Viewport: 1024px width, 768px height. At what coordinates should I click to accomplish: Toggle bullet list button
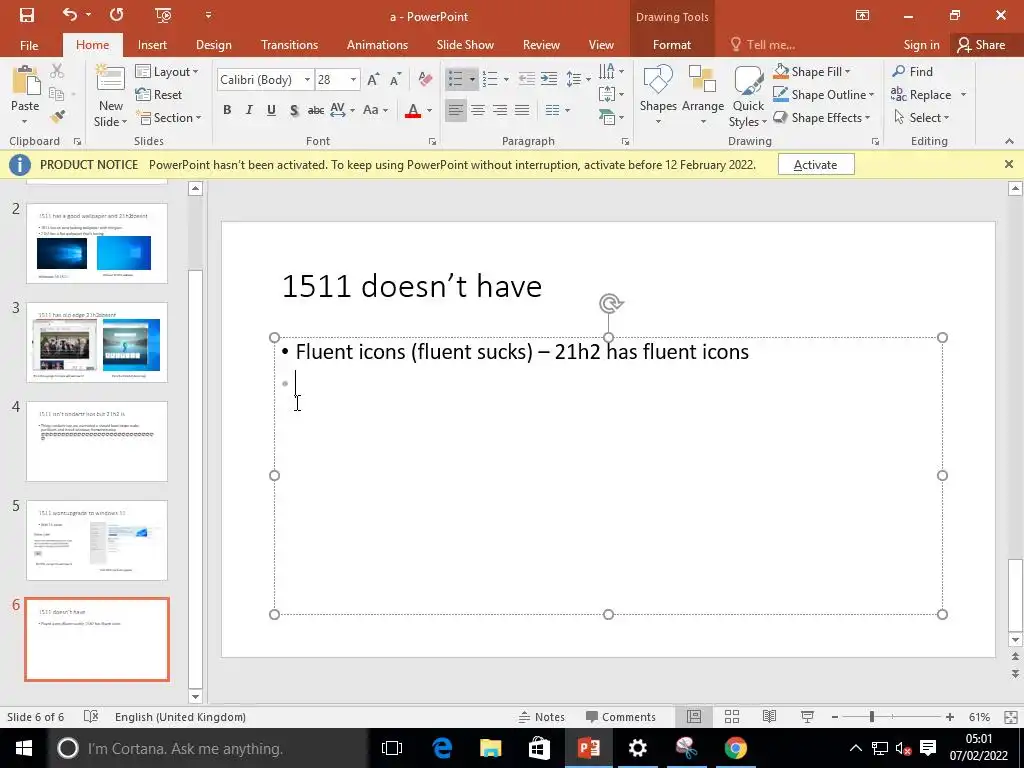click(x=456, y=80)
